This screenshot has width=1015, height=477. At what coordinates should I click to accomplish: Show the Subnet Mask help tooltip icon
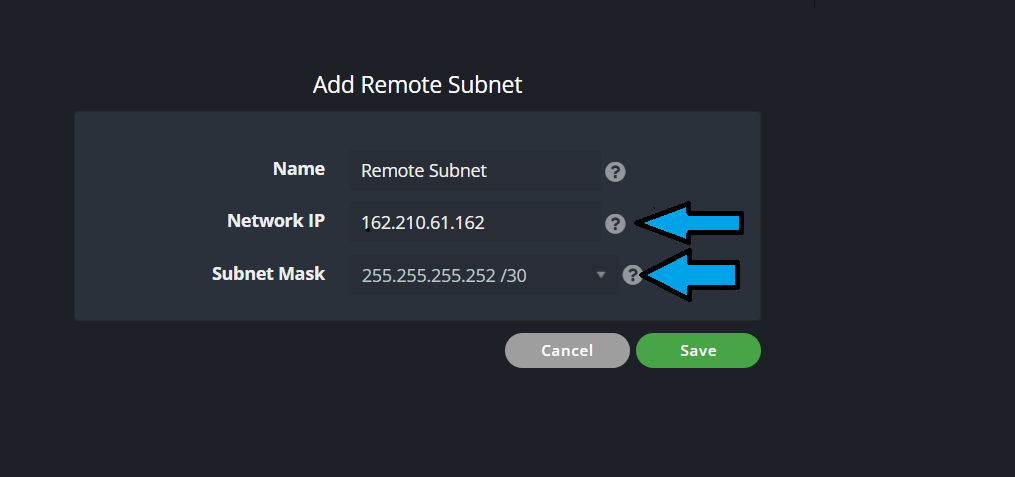click(632, 275)
